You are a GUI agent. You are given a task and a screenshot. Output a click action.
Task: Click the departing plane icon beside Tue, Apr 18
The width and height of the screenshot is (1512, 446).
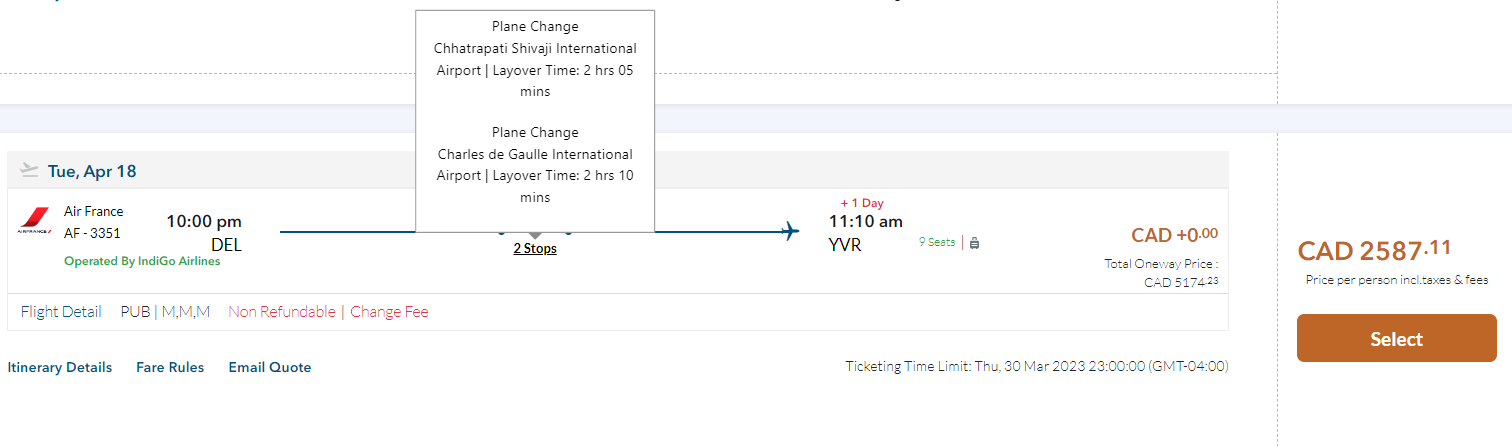coord(29,171)
